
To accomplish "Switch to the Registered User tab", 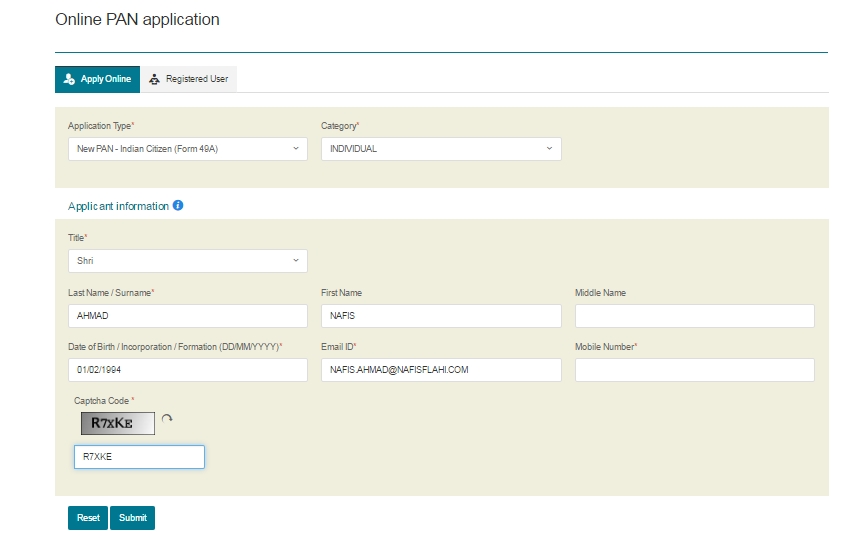I will tap(189, 79).
